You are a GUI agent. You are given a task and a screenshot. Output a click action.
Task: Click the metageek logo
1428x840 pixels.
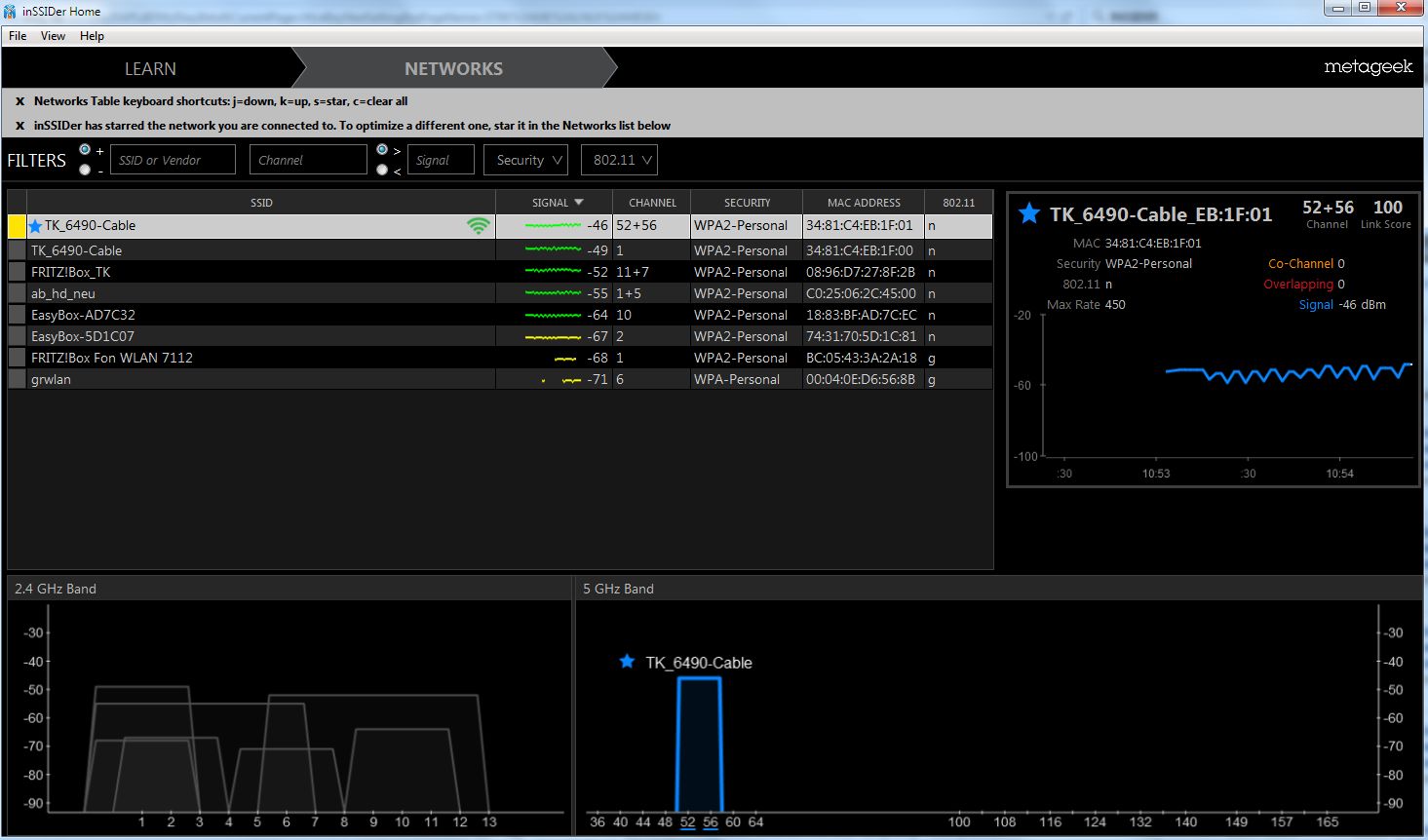coord(1369,67)
